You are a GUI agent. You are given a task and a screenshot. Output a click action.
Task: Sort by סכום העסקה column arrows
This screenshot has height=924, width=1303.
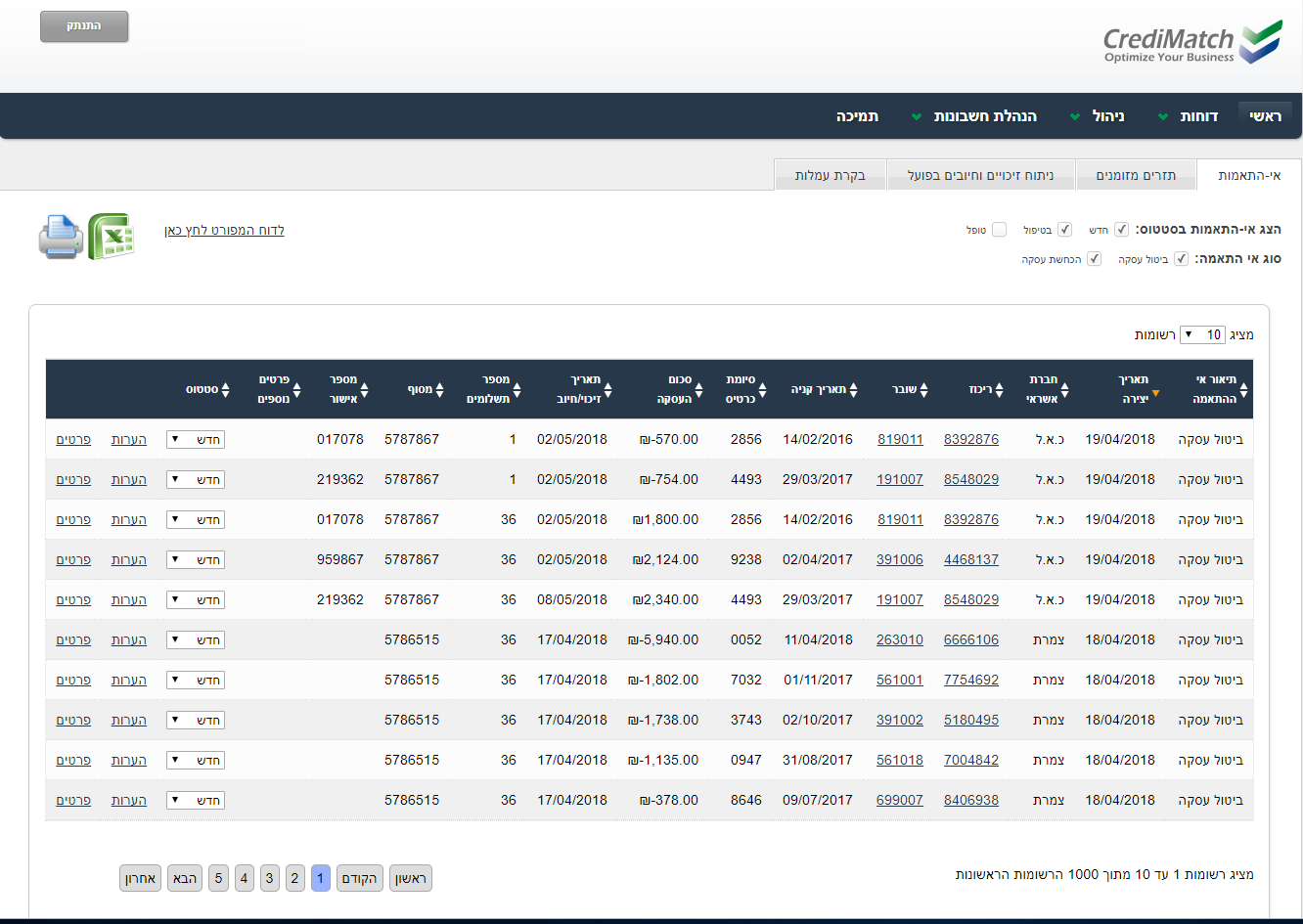[698, 389]
